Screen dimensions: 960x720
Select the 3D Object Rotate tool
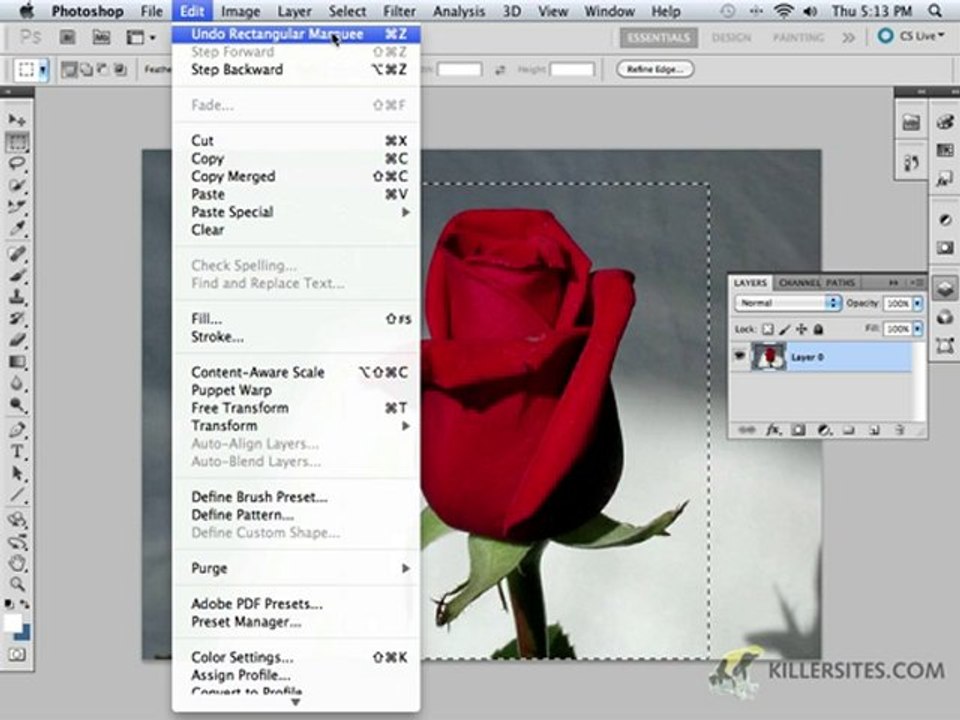[17, 520]
